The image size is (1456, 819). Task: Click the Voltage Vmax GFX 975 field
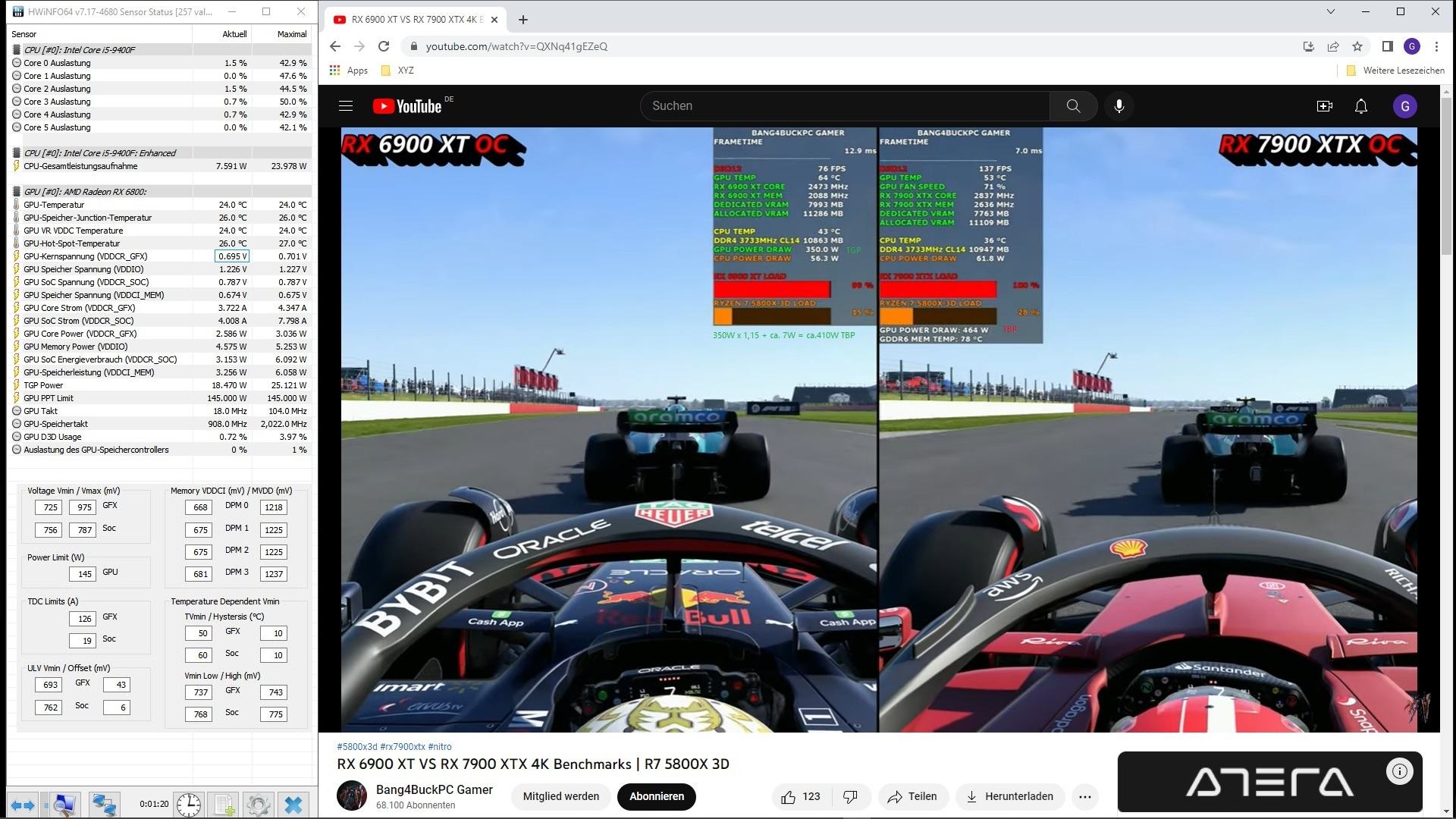pos(82,507)
